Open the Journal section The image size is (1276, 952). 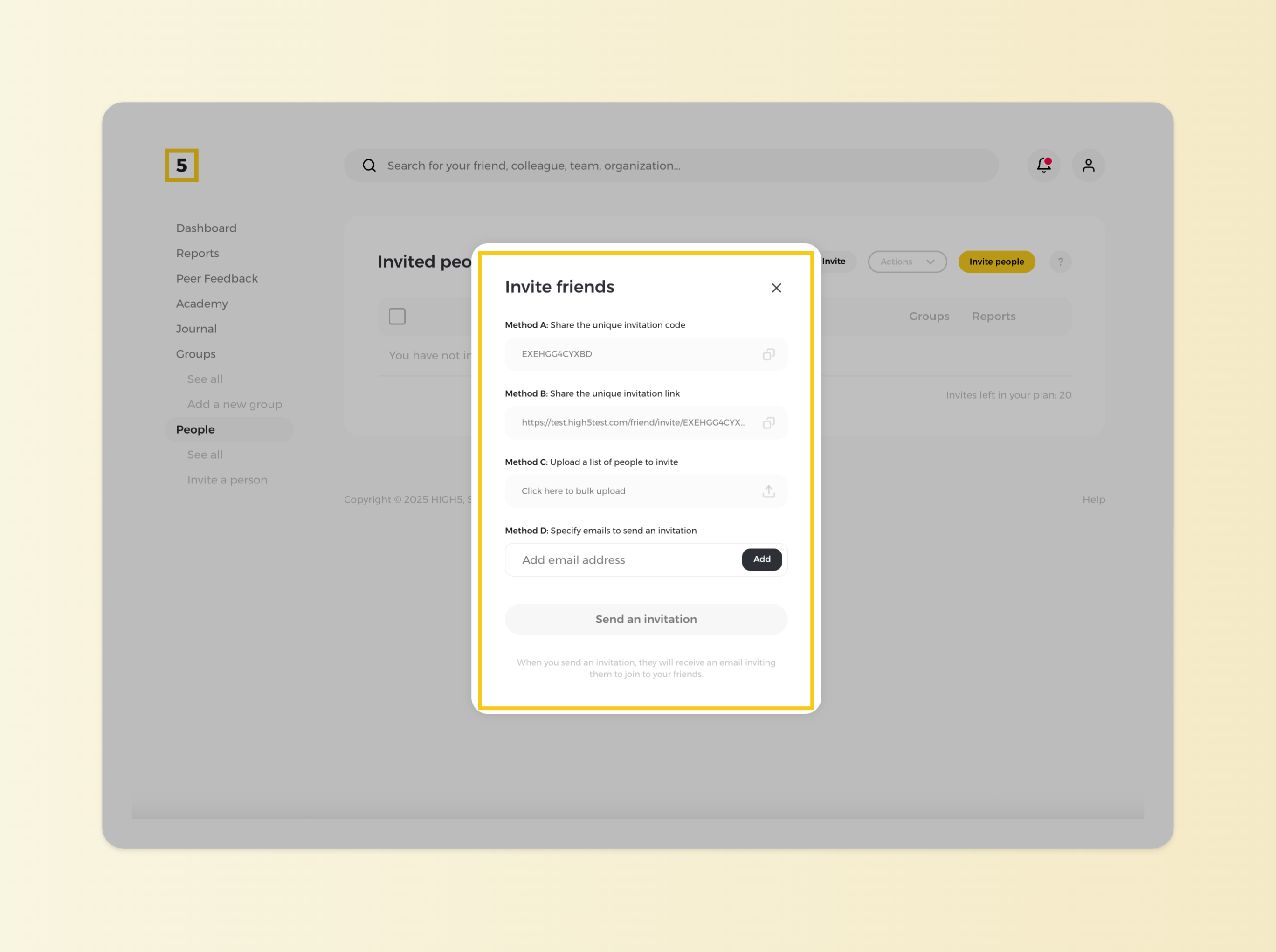click(196, 329)
